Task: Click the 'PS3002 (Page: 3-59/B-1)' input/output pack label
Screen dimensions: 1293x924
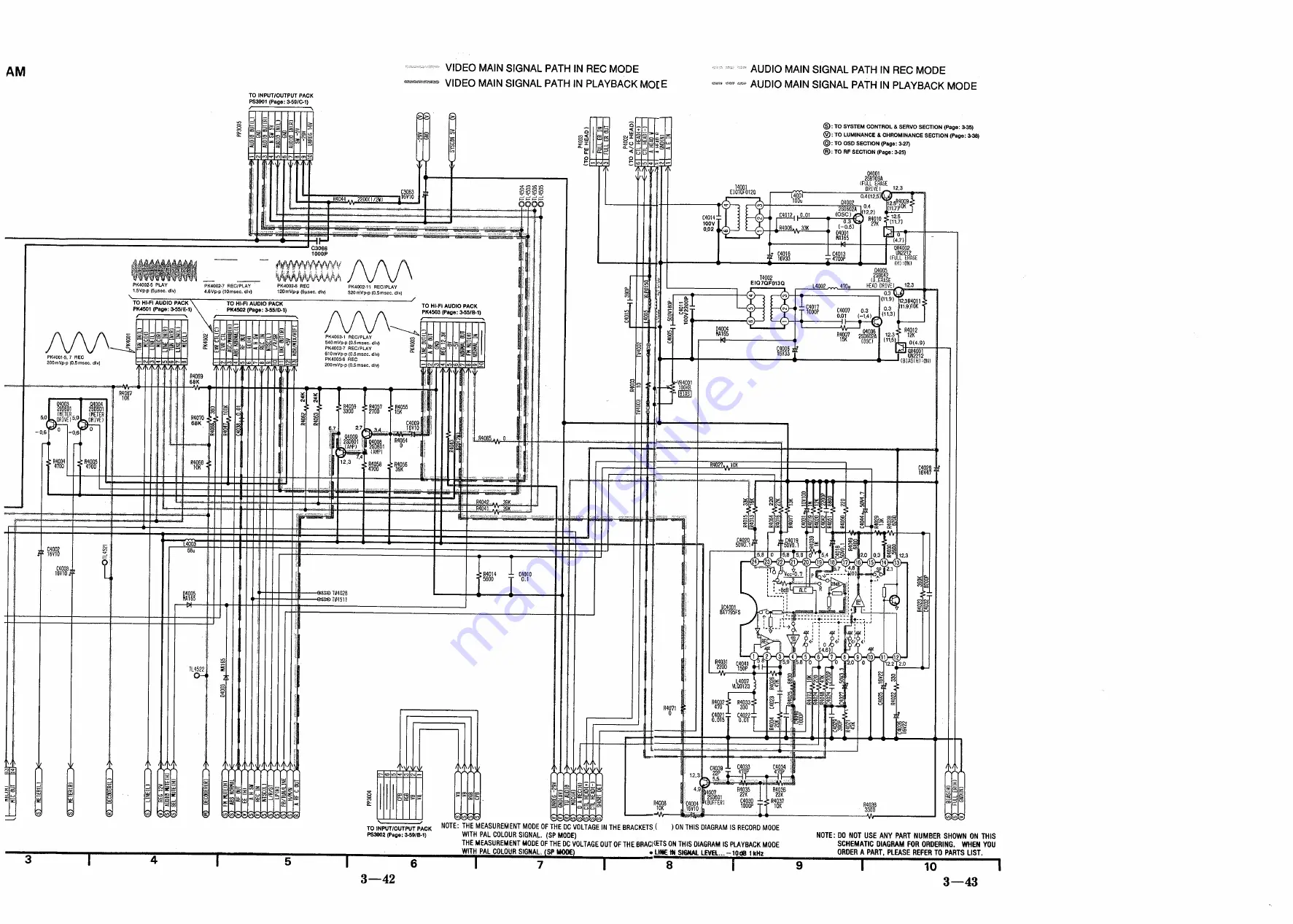Action: pos(397,835)
